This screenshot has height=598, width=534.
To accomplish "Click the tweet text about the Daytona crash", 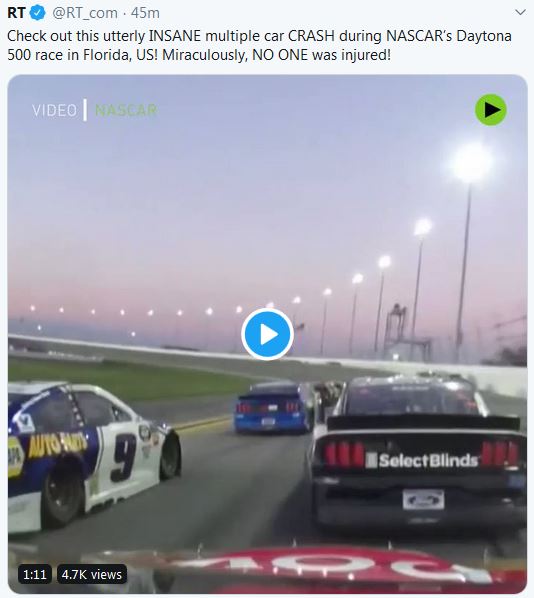I will click(x=259, y=45).
